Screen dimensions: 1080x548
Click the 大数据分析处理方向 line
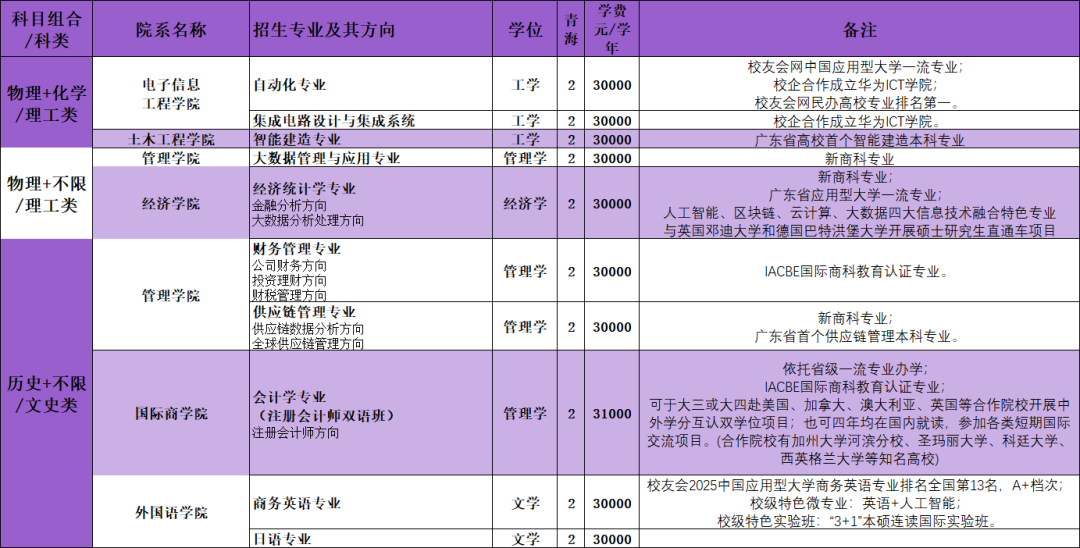coord(308,221)
